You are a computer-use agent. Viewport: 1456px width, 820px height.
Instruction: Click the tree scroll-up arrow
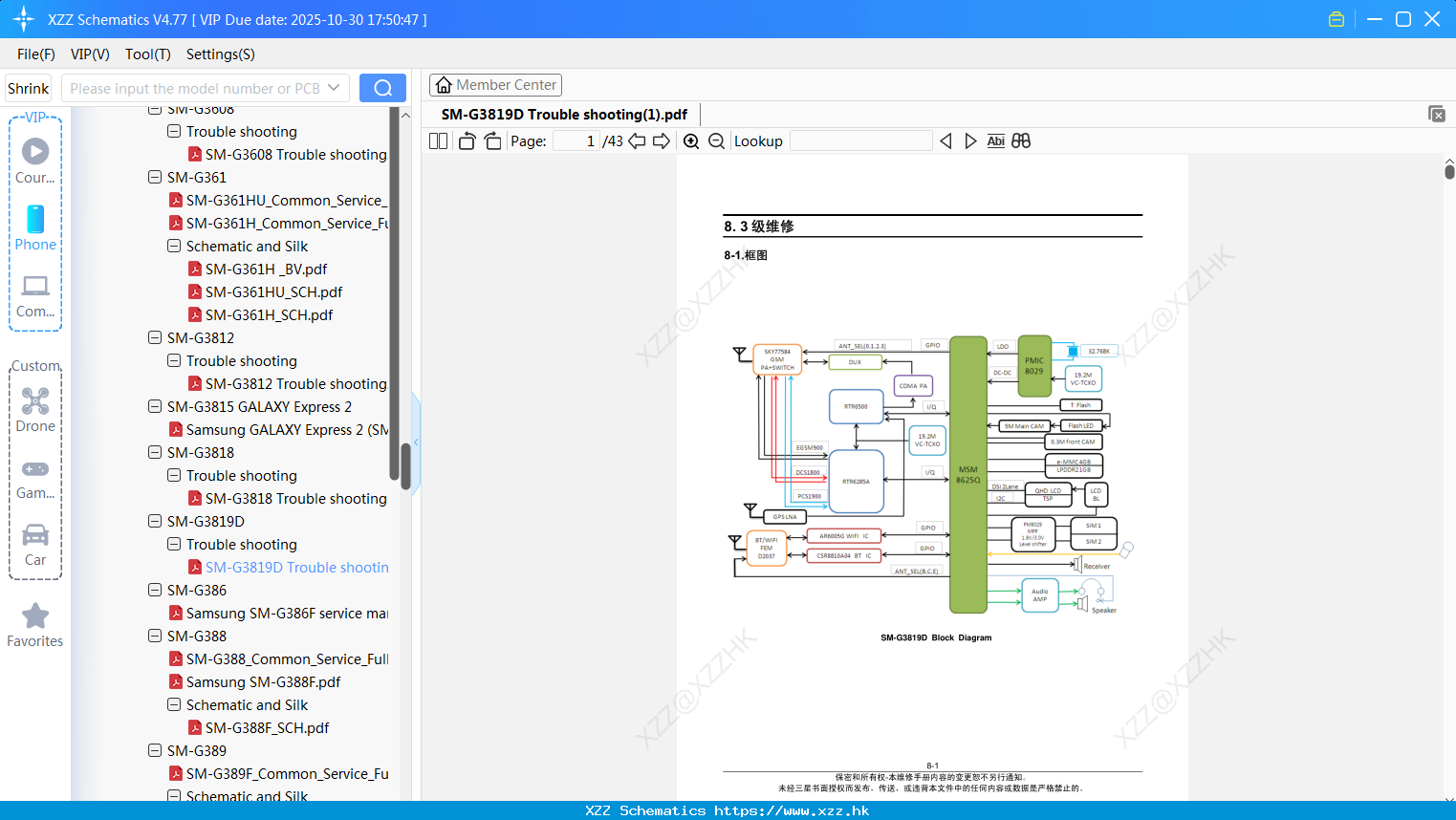coord(405,115)
